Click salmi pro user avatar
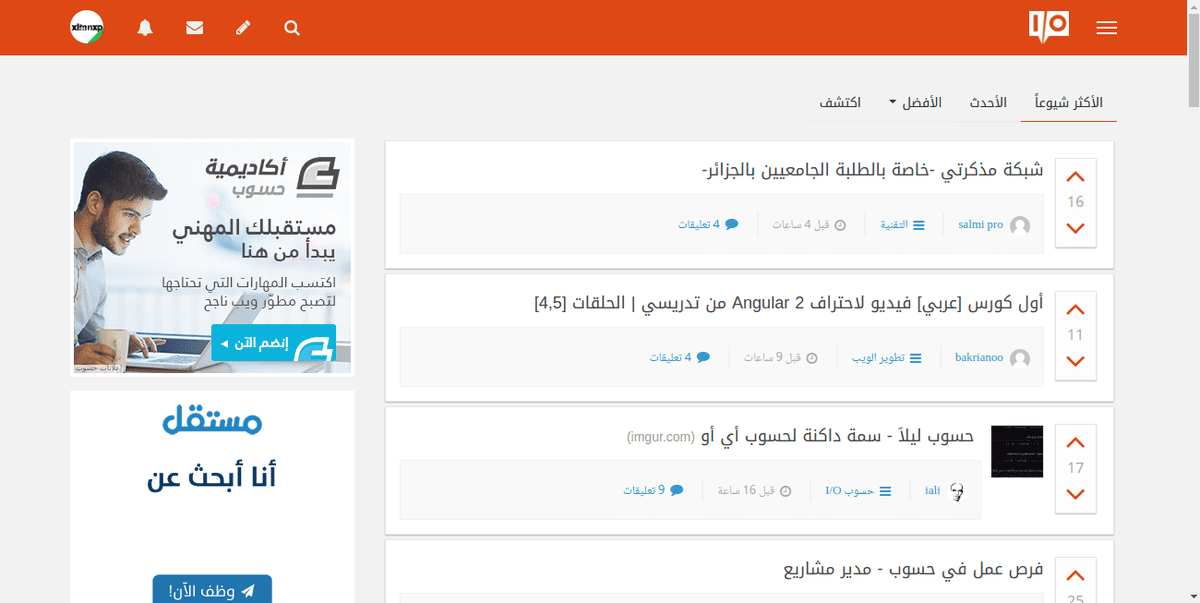Image resolution: width=1200 pixels, height=603 pixels. click(1020, 225)
